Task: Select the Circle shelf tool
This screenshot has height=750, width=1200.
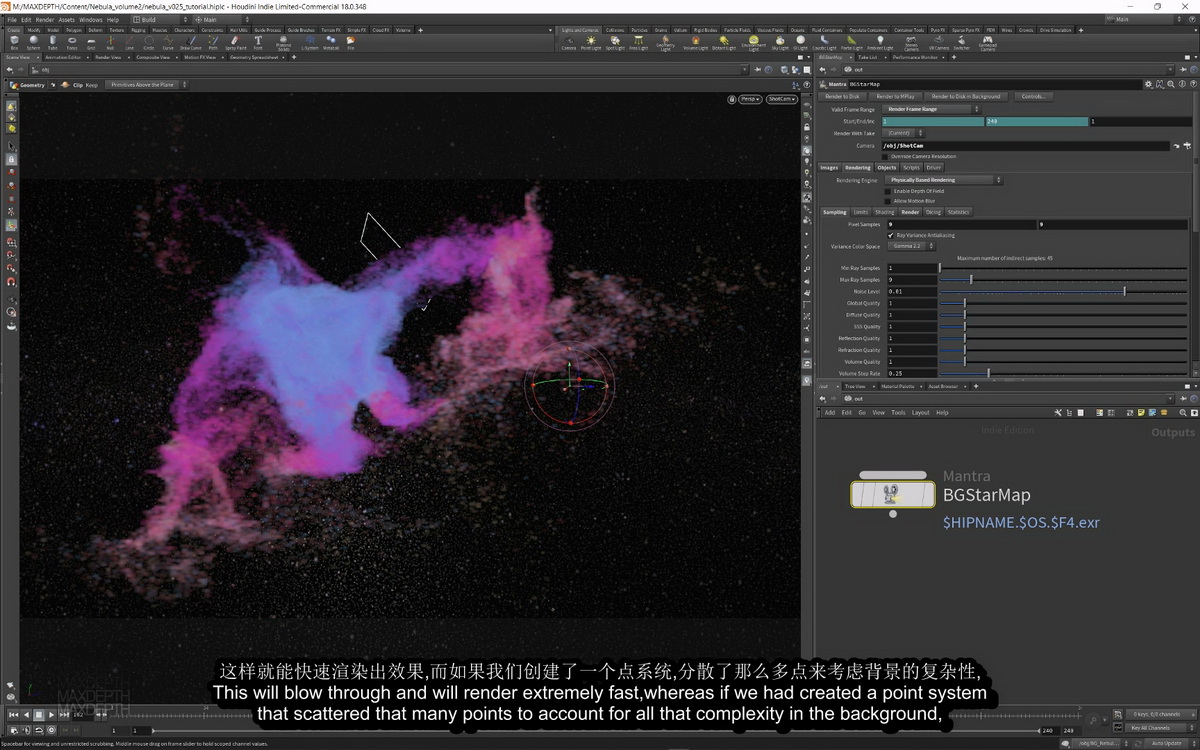Action: [x=149, y=42]
